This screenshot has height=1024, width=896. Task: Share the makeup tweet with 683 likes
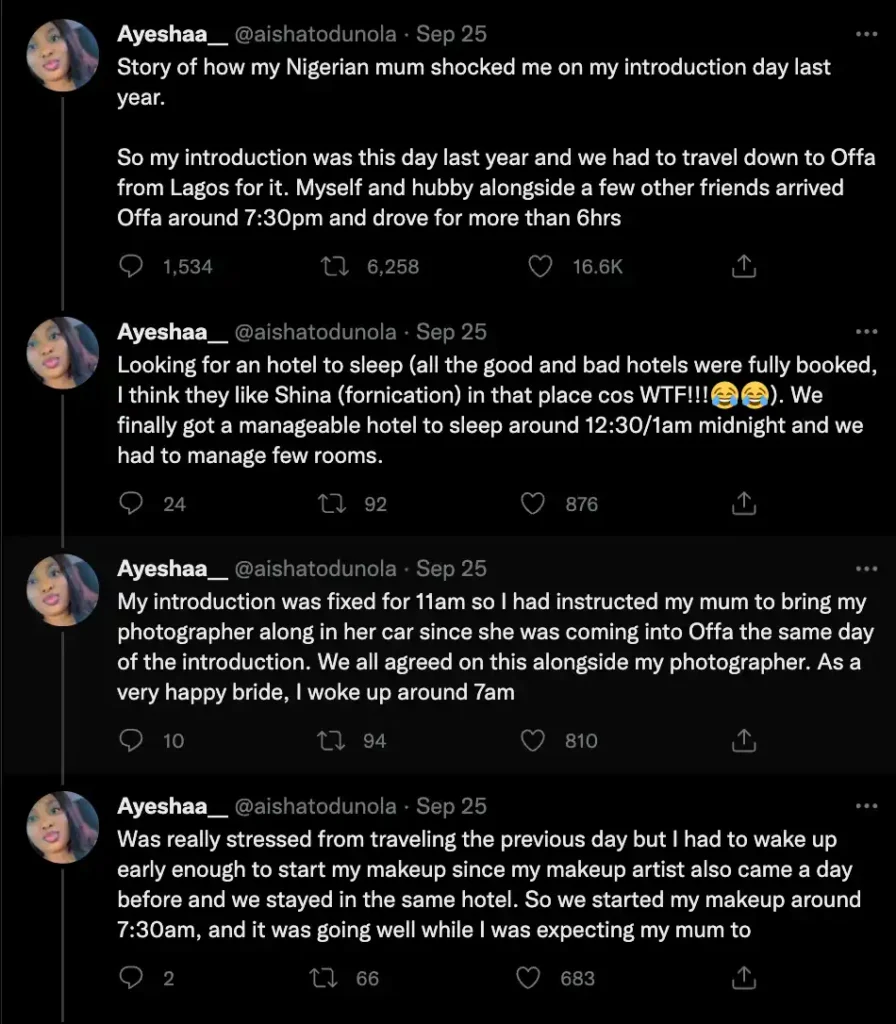click(x=743, y=978)
